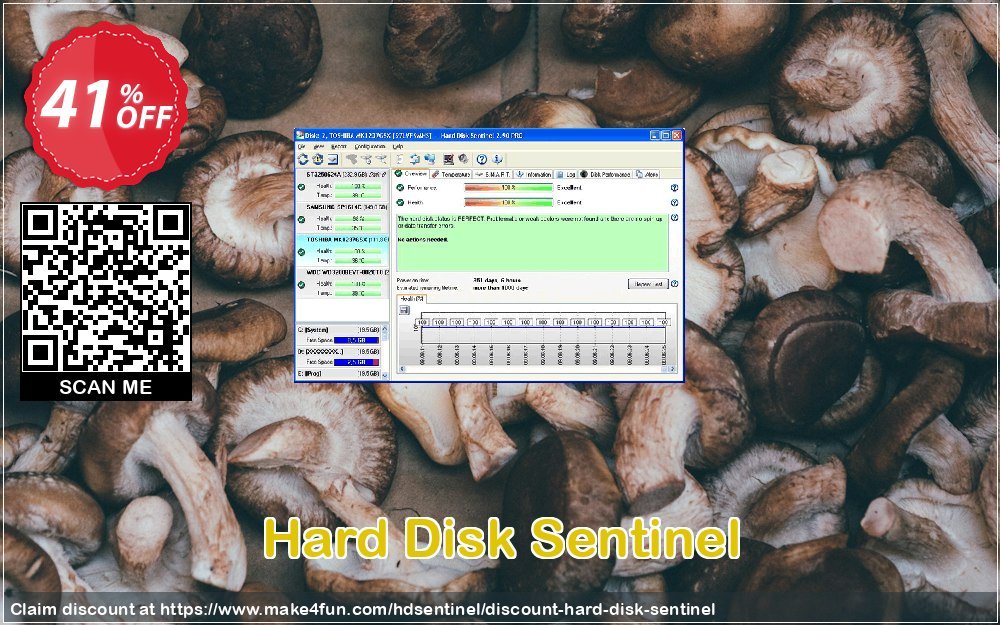Click the blue transfer arrows toolbar icon
Viewport: 1000px width, 625px height.
click(x=414, y=159)
